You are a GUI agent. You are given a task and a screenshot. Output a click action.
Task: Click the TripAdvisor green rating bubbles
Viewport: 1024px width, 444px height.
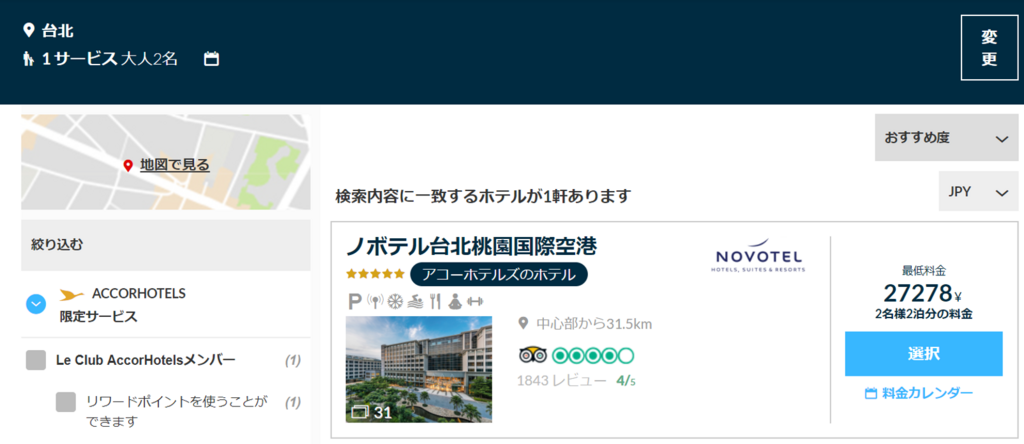click(x=593, y=356)
